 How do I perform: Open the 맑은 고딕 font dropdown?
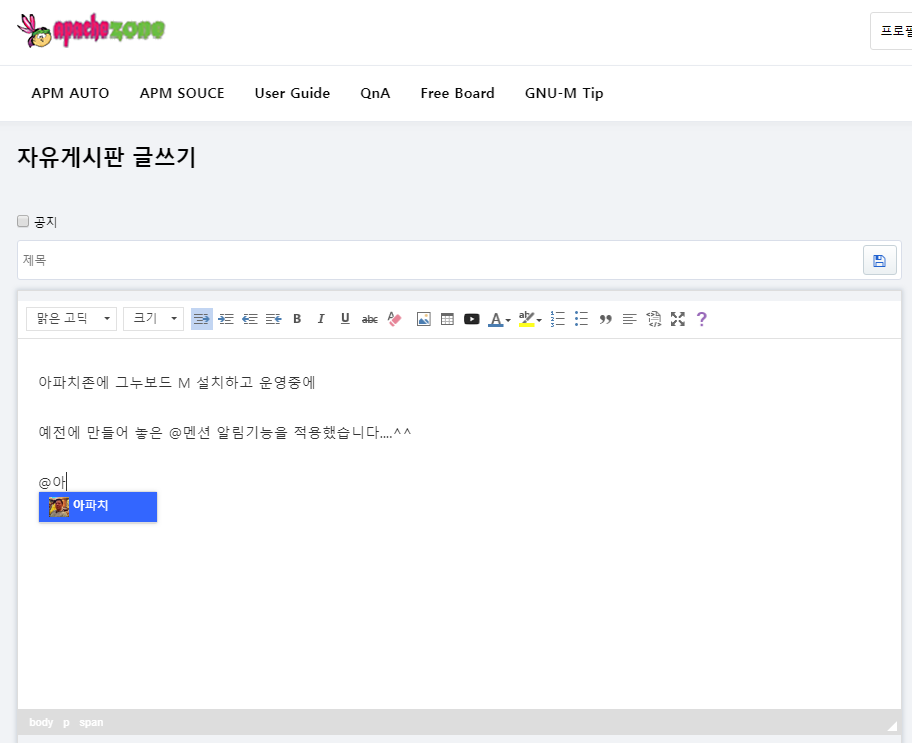[x=71, y=318]
